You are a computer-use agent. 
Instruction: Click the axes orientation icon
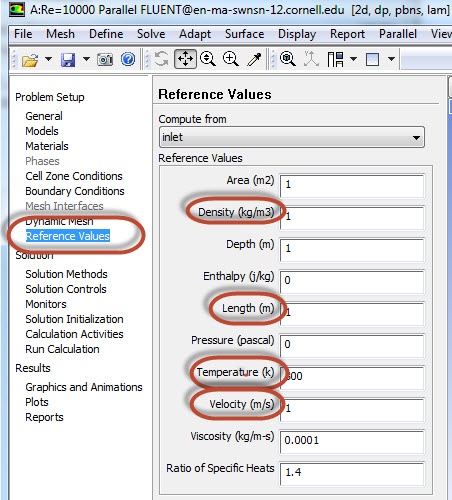311,59
